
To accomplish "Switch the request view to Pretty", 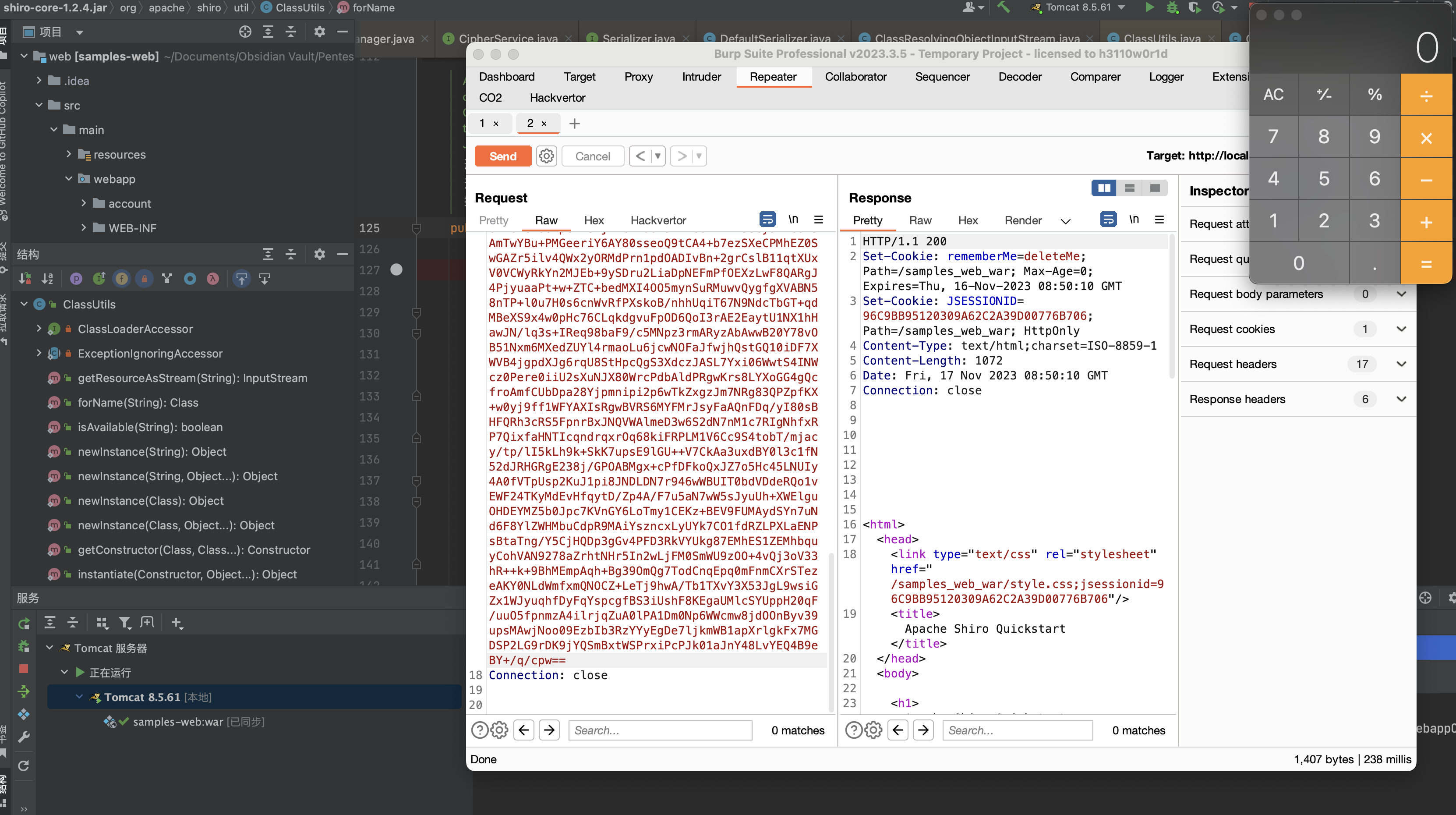I will pyautogui.click(x=493, y=220).
